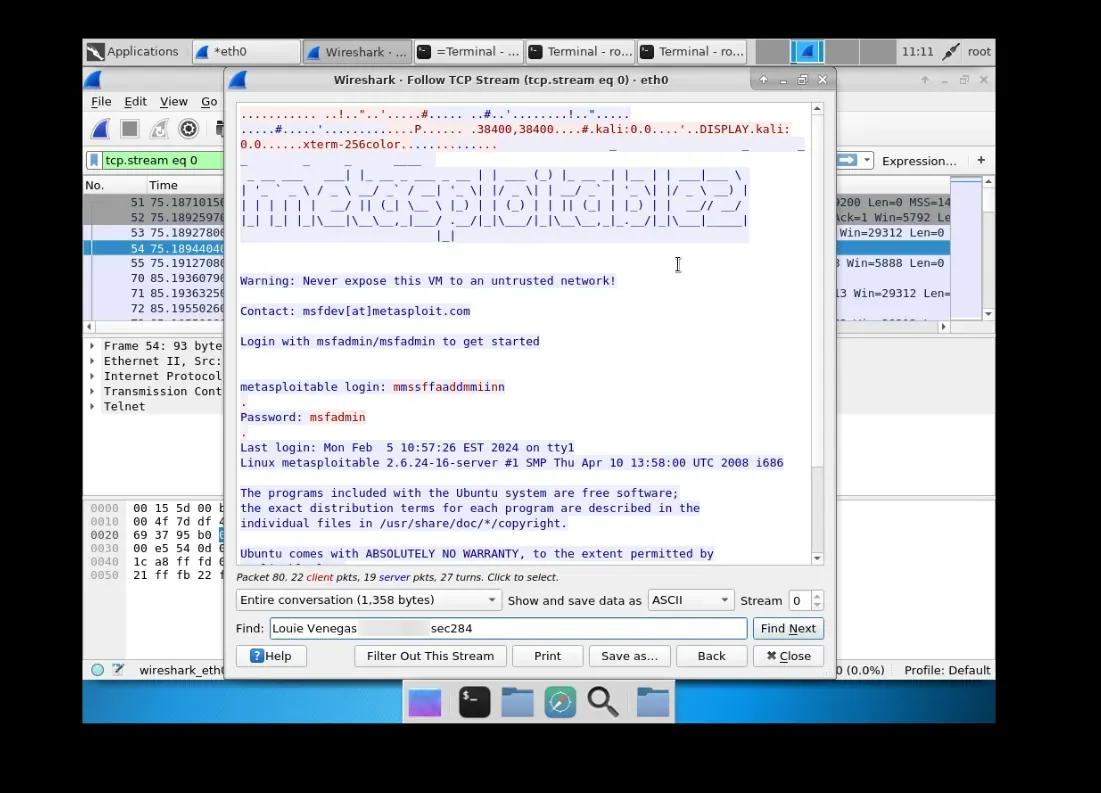Viewport: 1101px width, 793px height.
Task: Click the Find text input field
Action: (x=508, y=629)
